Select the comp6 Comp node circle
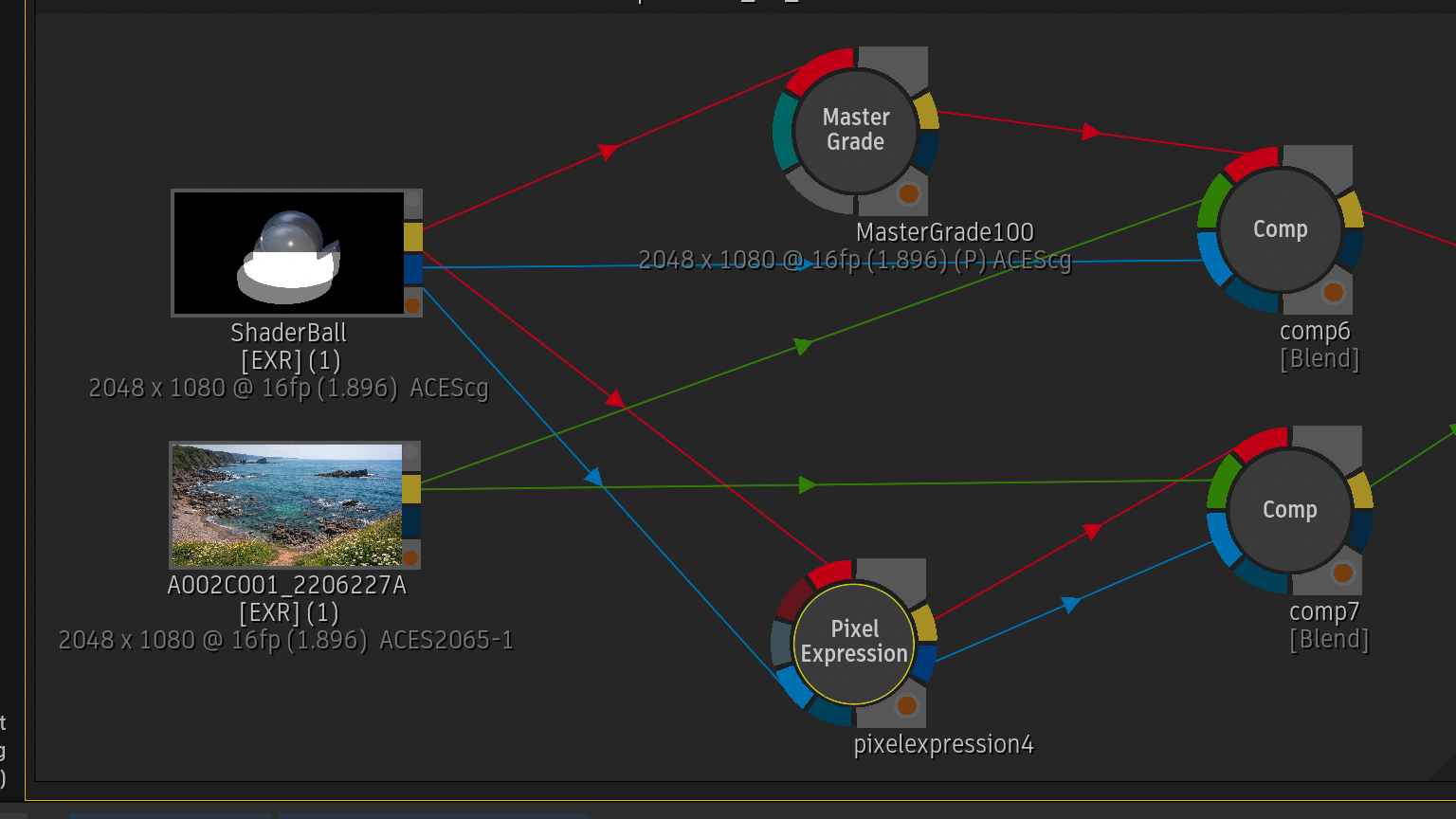 pyautogui.click(x=1280, y=229)
